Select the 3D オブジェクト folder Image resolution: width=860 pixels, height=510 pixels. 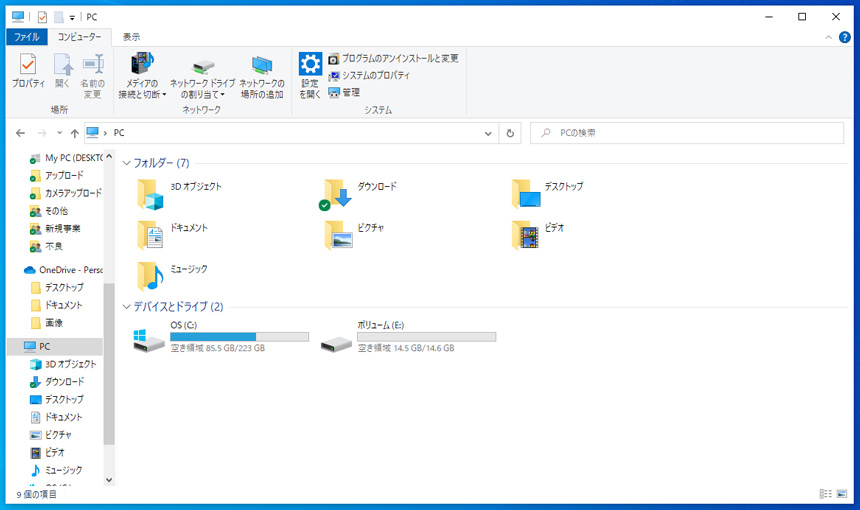click(179, 194)
